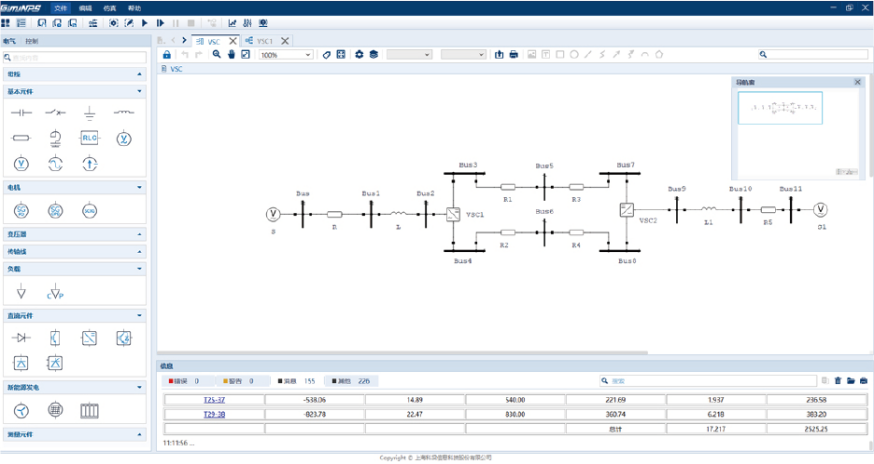The height and width of the screenshot is (464, 874).
Task: Click the navigator thumbnail preview
Action: (x=779, y=107)
